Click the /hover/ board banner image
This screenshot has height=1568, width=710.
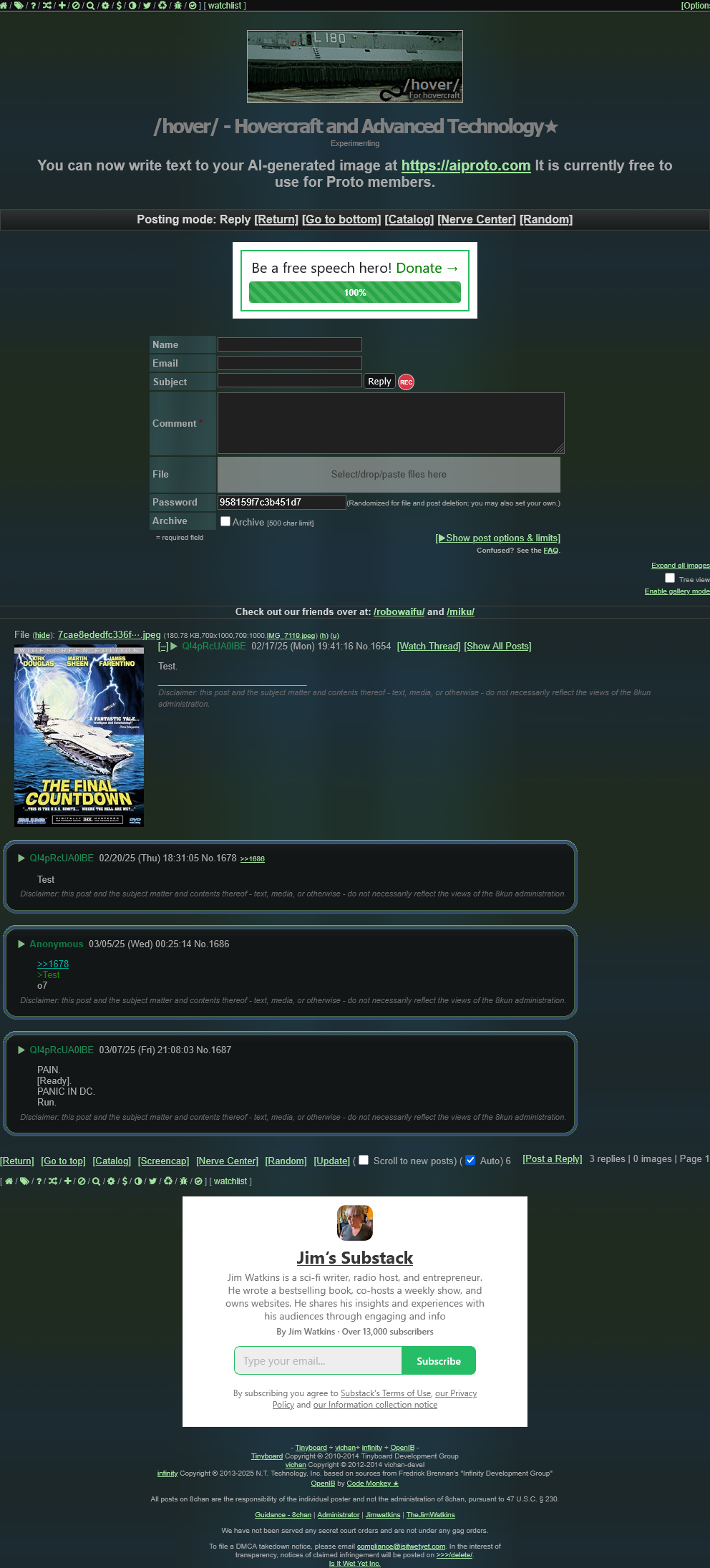tap(355, 67)
